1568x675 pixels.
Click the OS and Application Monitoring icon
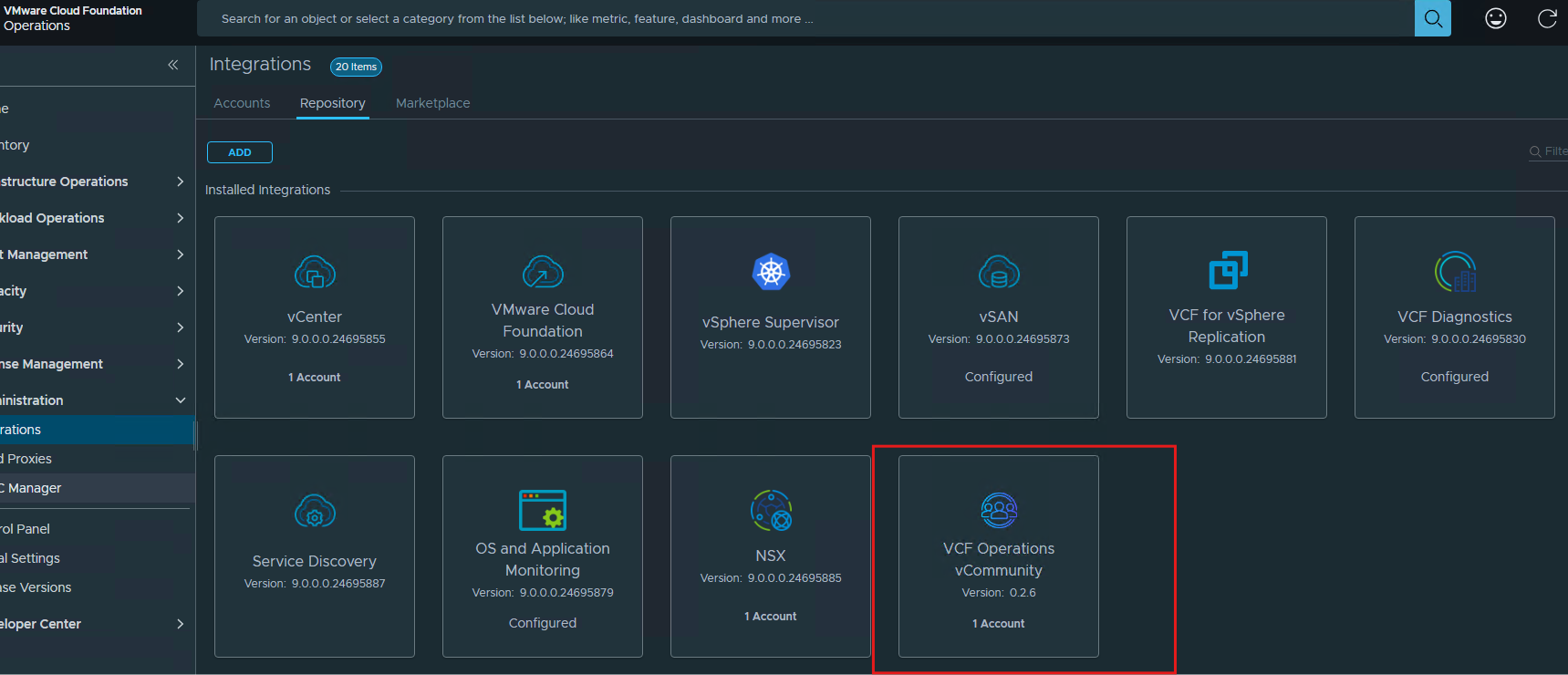(x=543, y=510)
